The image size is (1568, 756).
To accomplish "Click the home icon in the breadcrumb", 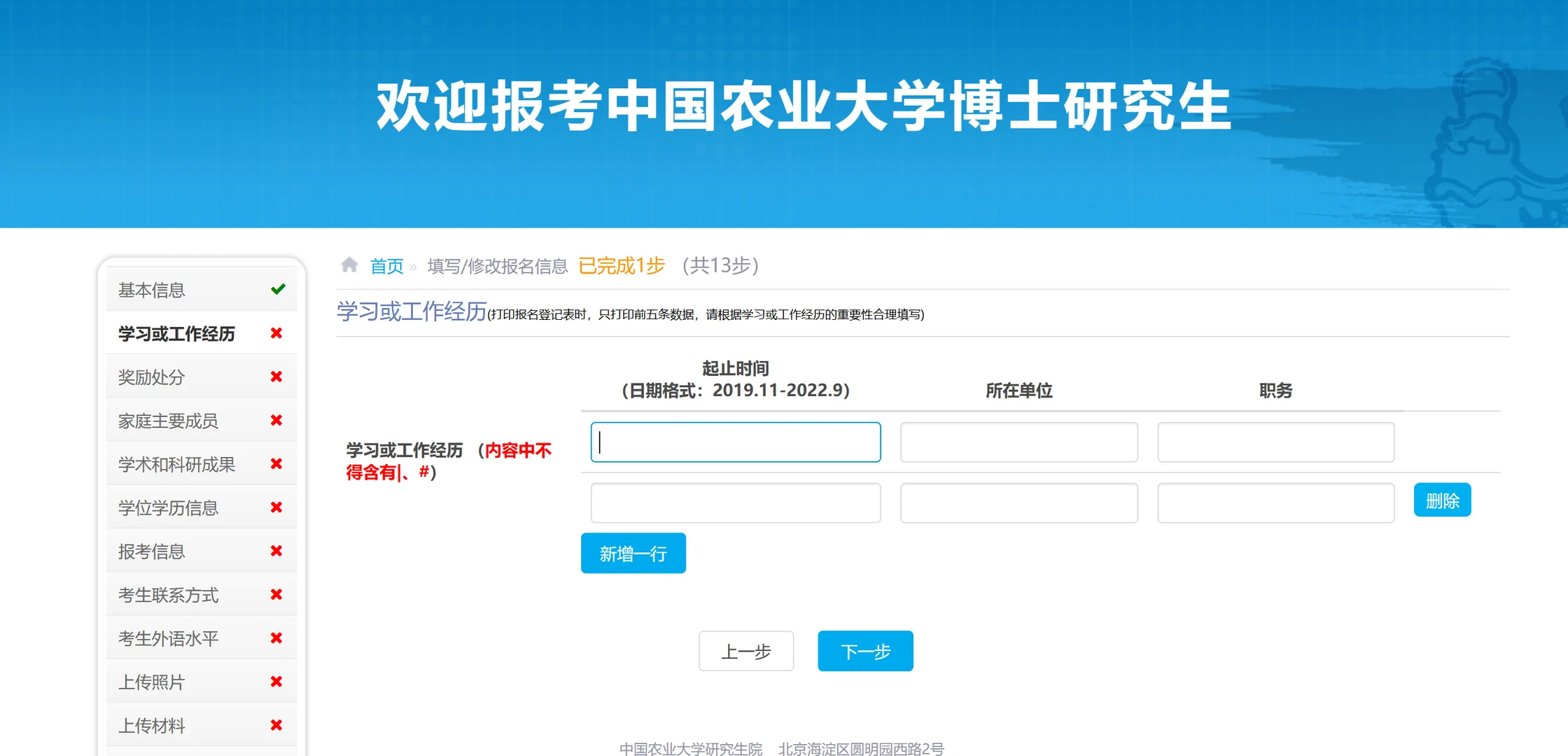I will [349, 265].
